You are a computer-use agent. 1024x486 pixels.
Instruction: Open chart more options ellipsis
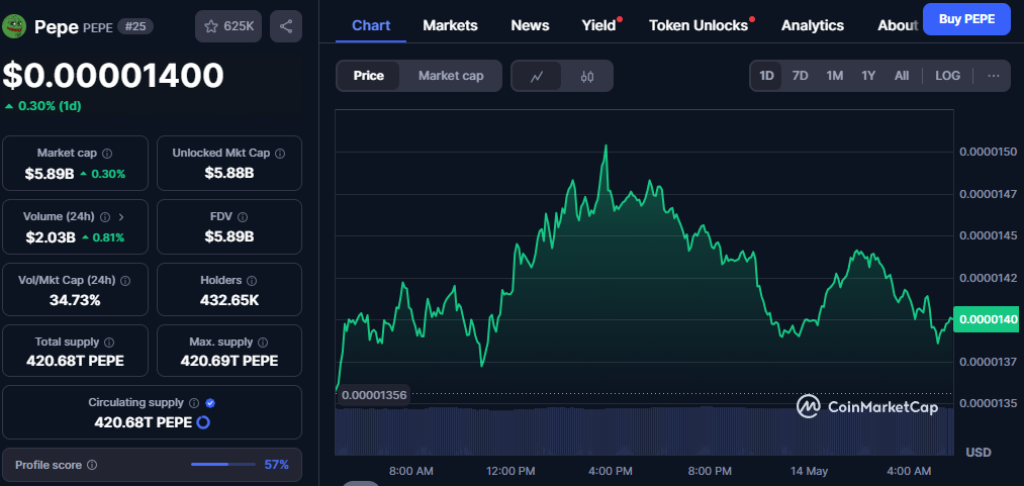pos(993,76)
